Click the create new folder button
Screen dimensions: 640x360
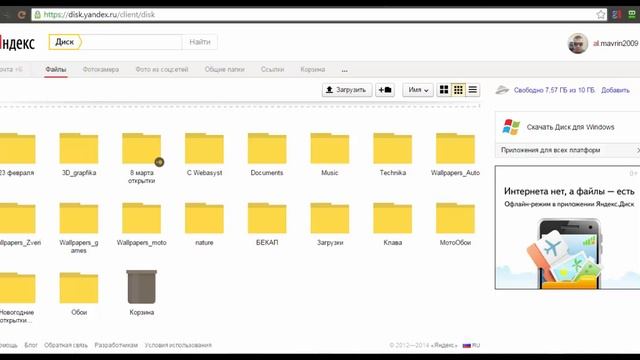coord(385,90)
